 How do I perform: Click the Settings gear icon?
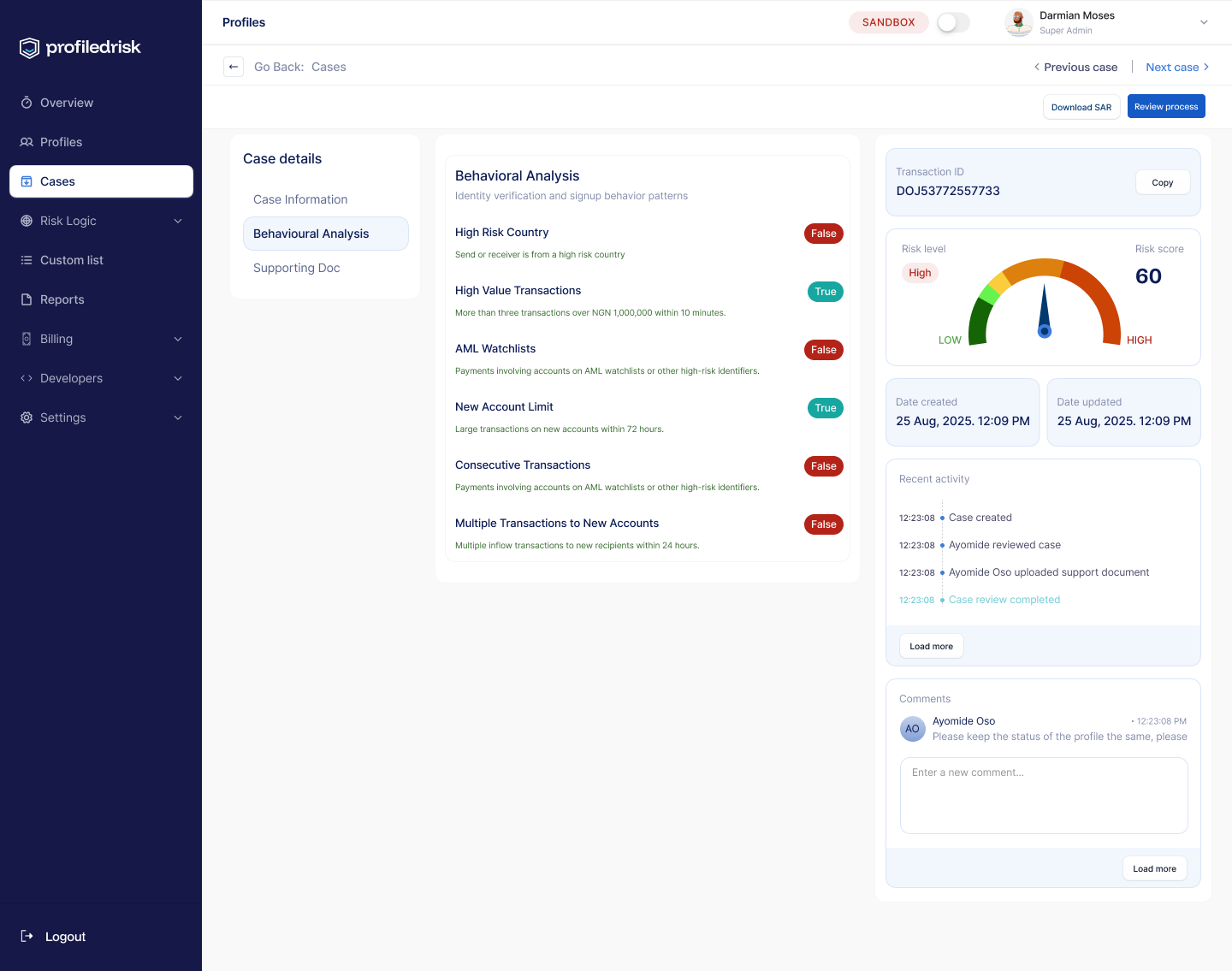coord(27,417)
